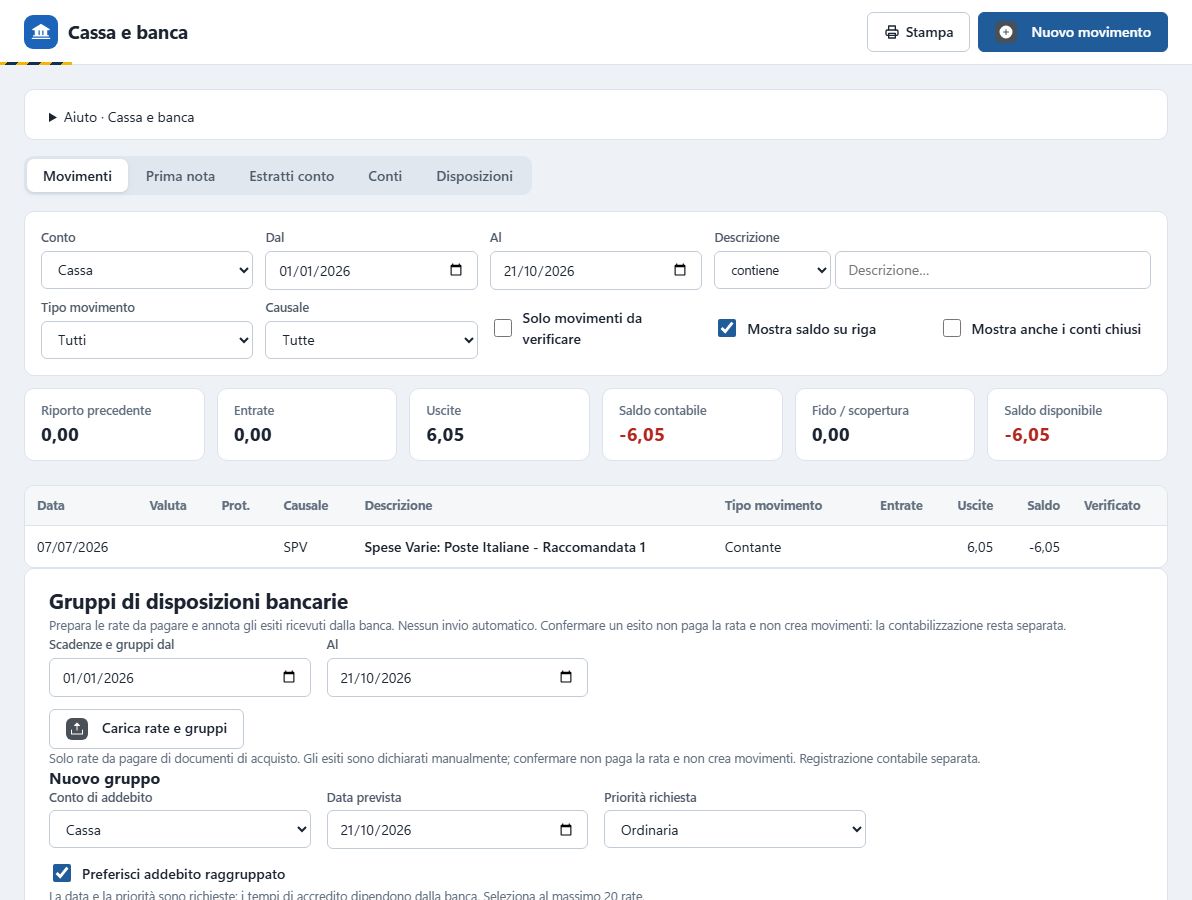Switch to the Prima nota tab
The image size is (1192, 900).
tap(180, 176)
